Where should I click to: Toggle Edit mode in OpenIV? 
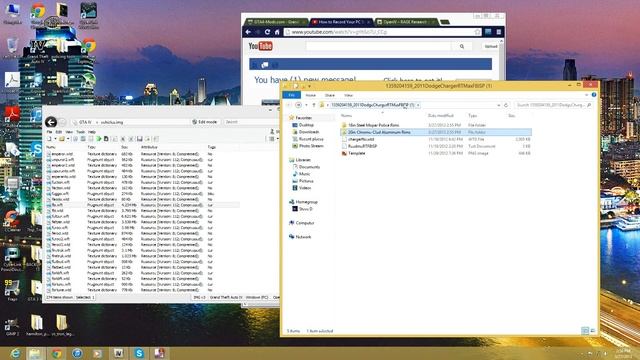204,122
